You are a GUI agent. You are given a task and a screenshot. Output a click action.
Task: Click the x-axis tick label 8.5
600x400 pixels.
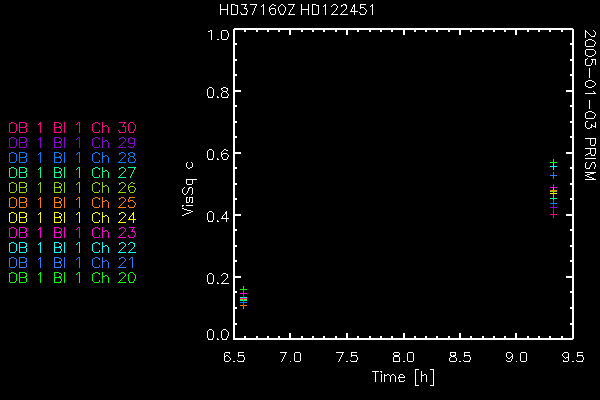(460, 357)
